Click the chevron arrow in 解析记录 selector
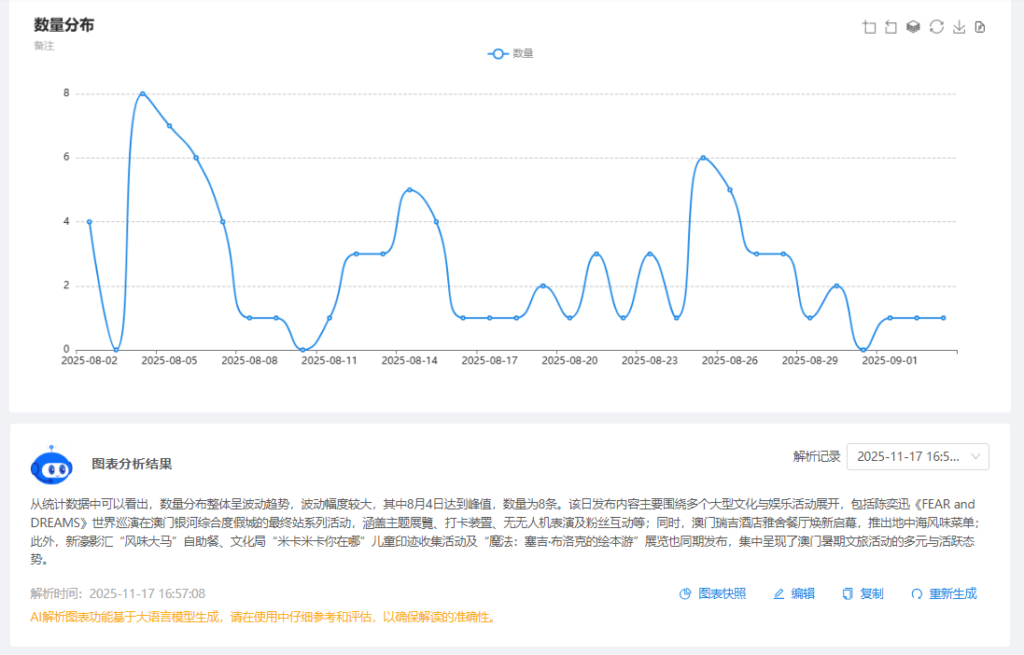Viewport: 1024px width, 655px height. click(976, 456)
